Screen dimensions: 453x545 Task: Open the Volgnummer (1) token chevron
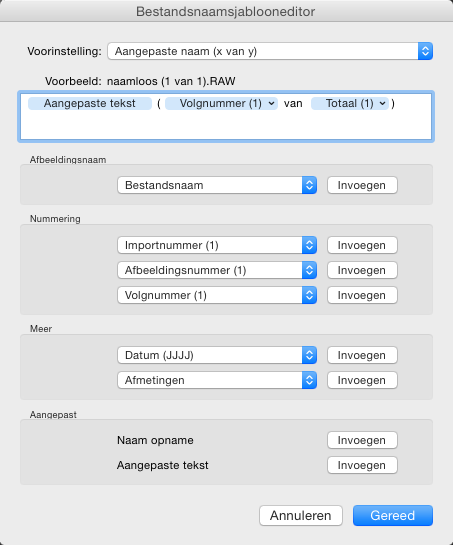click(x=272, y=104)
